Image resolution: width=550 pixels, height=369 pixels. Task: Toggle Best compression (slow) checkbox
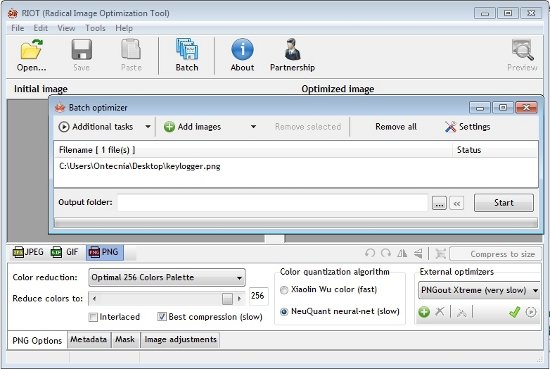click(162, 317)
